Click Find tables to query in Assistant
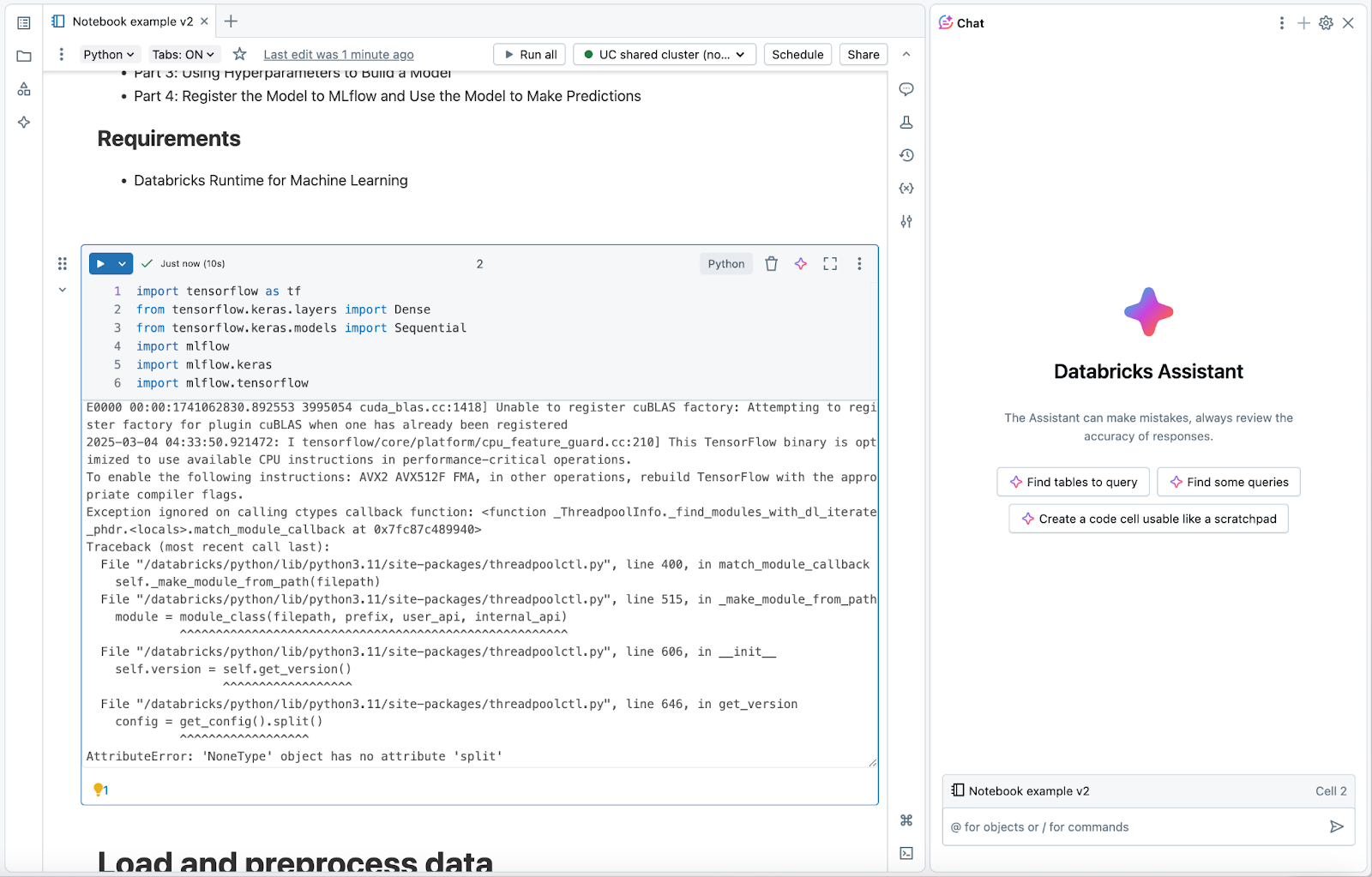1372x877 pixels. coord(1073,481)
